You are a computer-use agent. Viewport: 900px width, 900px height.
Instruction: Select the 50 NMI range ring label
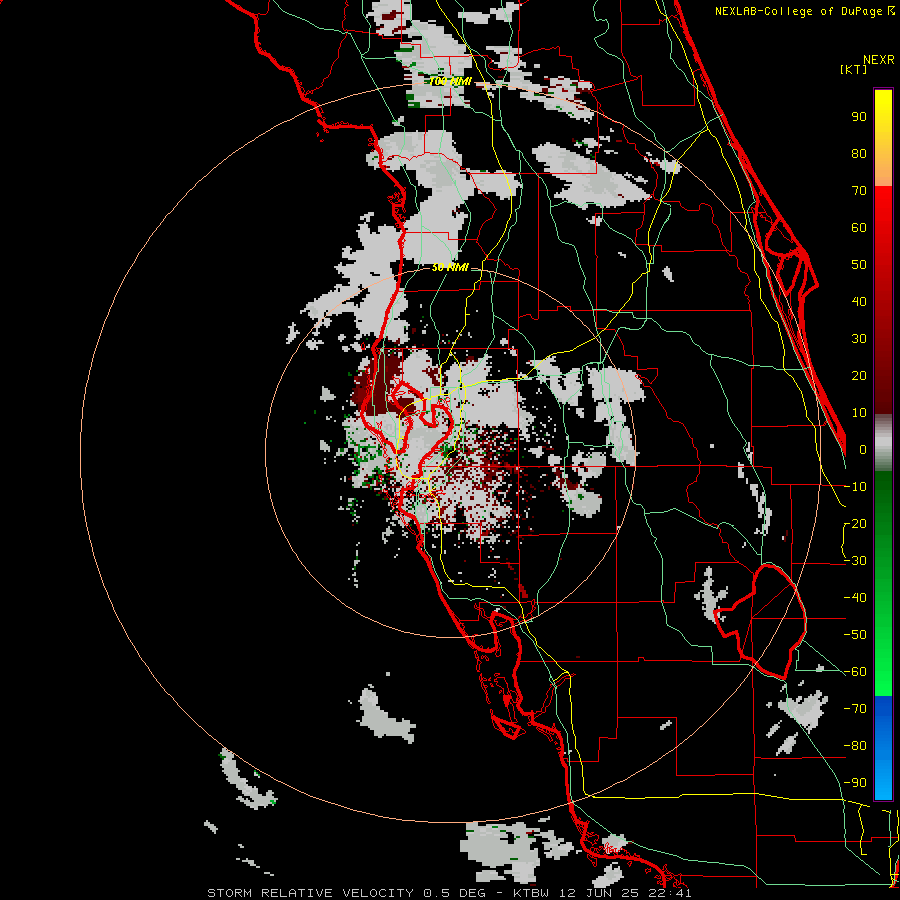click(450, 267)
